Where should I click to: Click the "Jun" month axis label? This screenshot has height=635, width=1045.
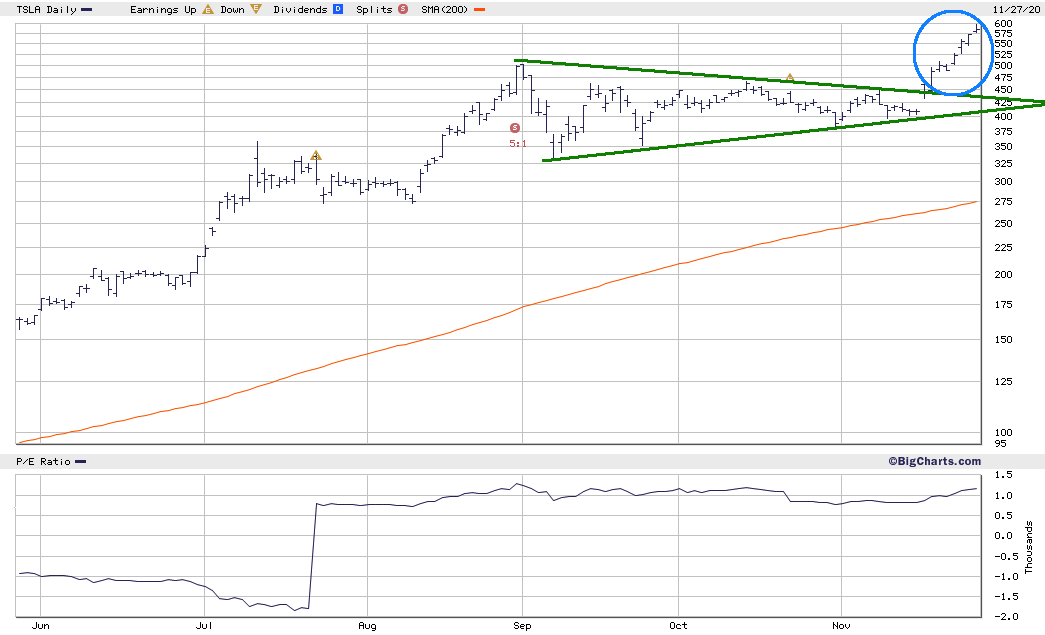tap(41, 626)
